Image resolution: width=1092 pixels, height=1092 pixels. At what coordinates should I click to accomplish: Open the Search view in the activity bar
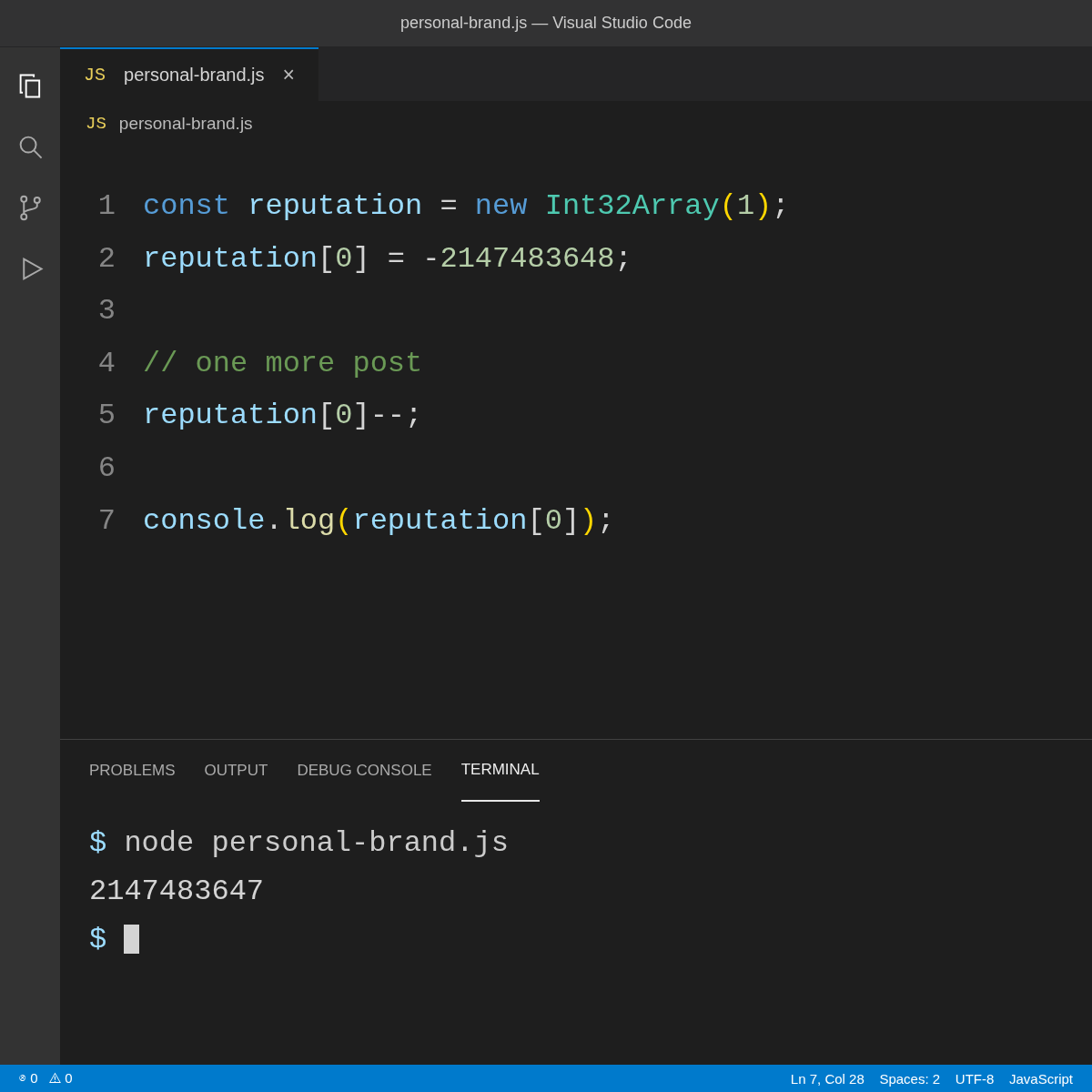coord(30,147)
